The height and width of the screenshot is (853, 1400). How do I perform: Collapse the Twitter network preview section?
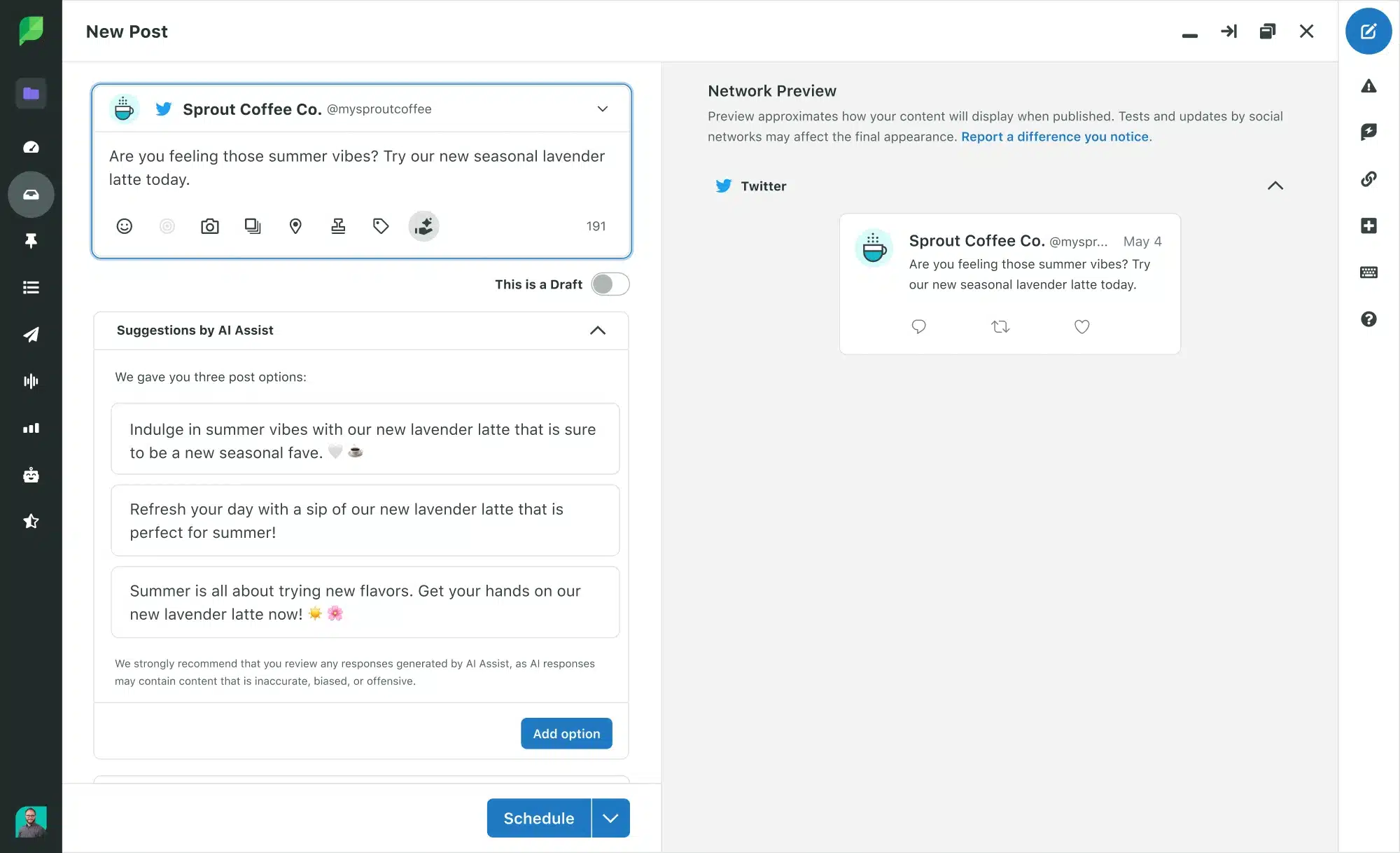pyautogui.click(x=1275, y=186)
